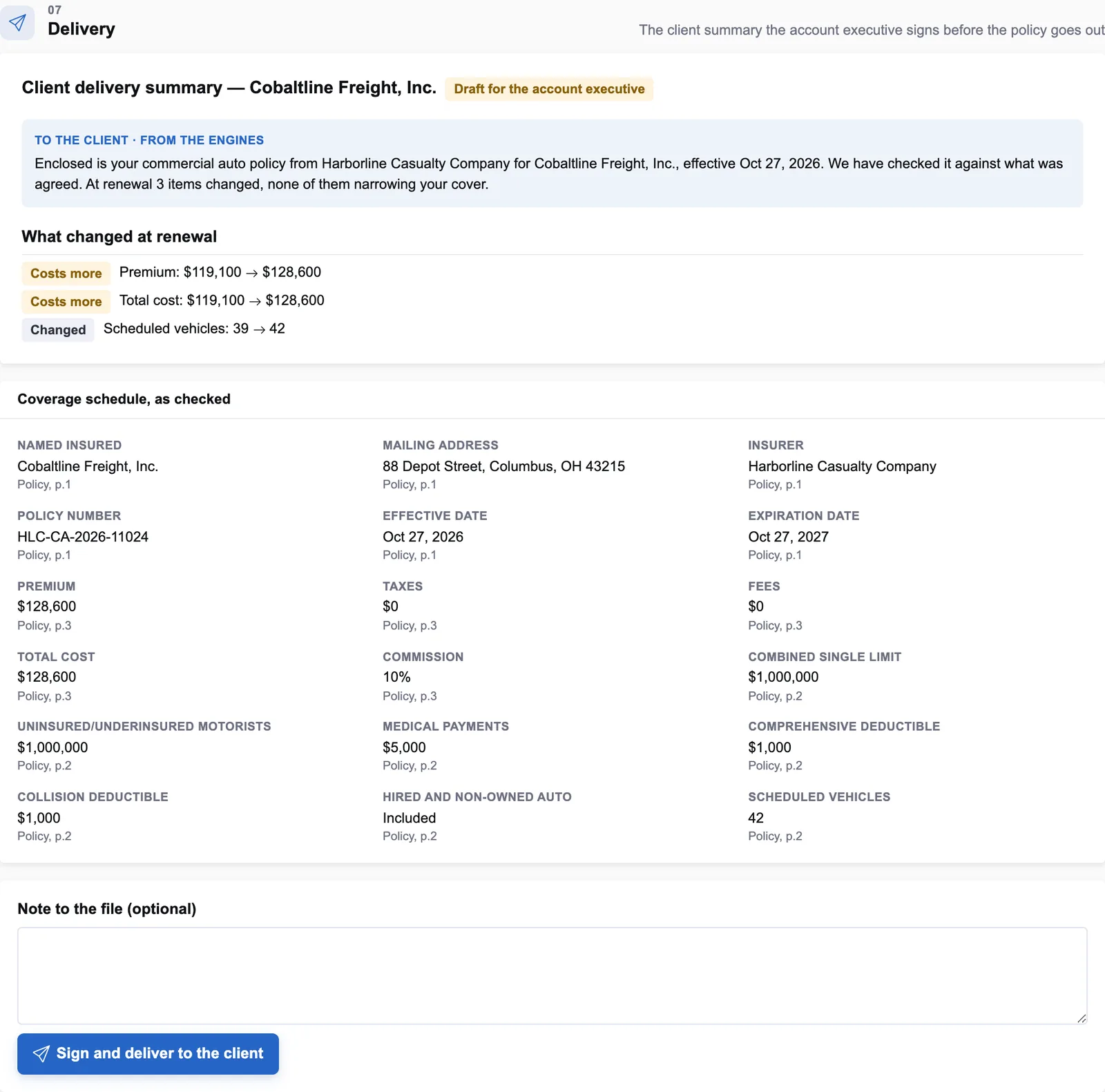1105x1092 pixels.
Task: Click the Draft for the account executive badge
Action: [549, 89]
